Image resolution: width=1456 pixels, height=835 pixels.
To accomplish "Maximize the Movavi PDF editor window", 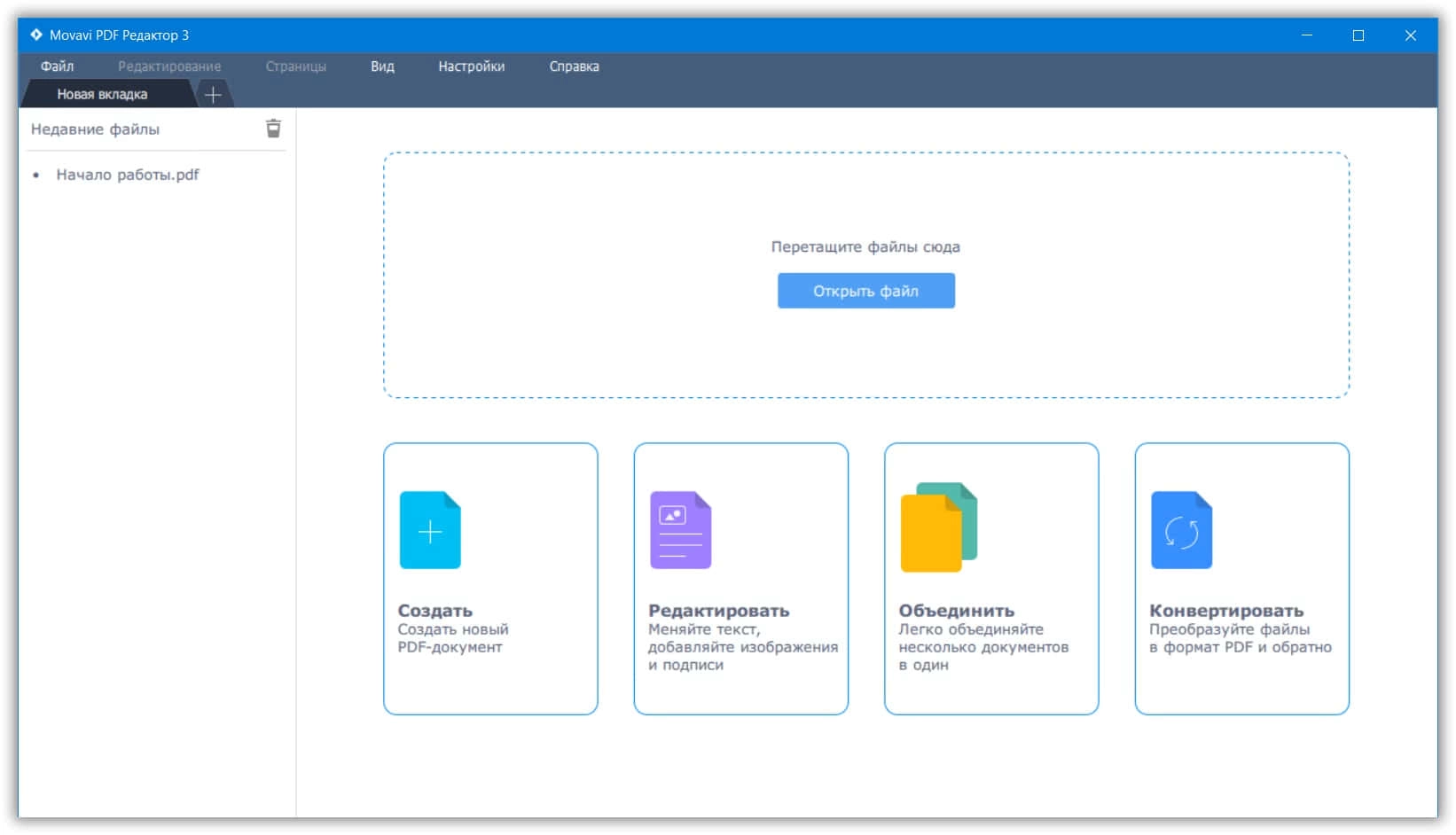I will (x=1358, y=35).
